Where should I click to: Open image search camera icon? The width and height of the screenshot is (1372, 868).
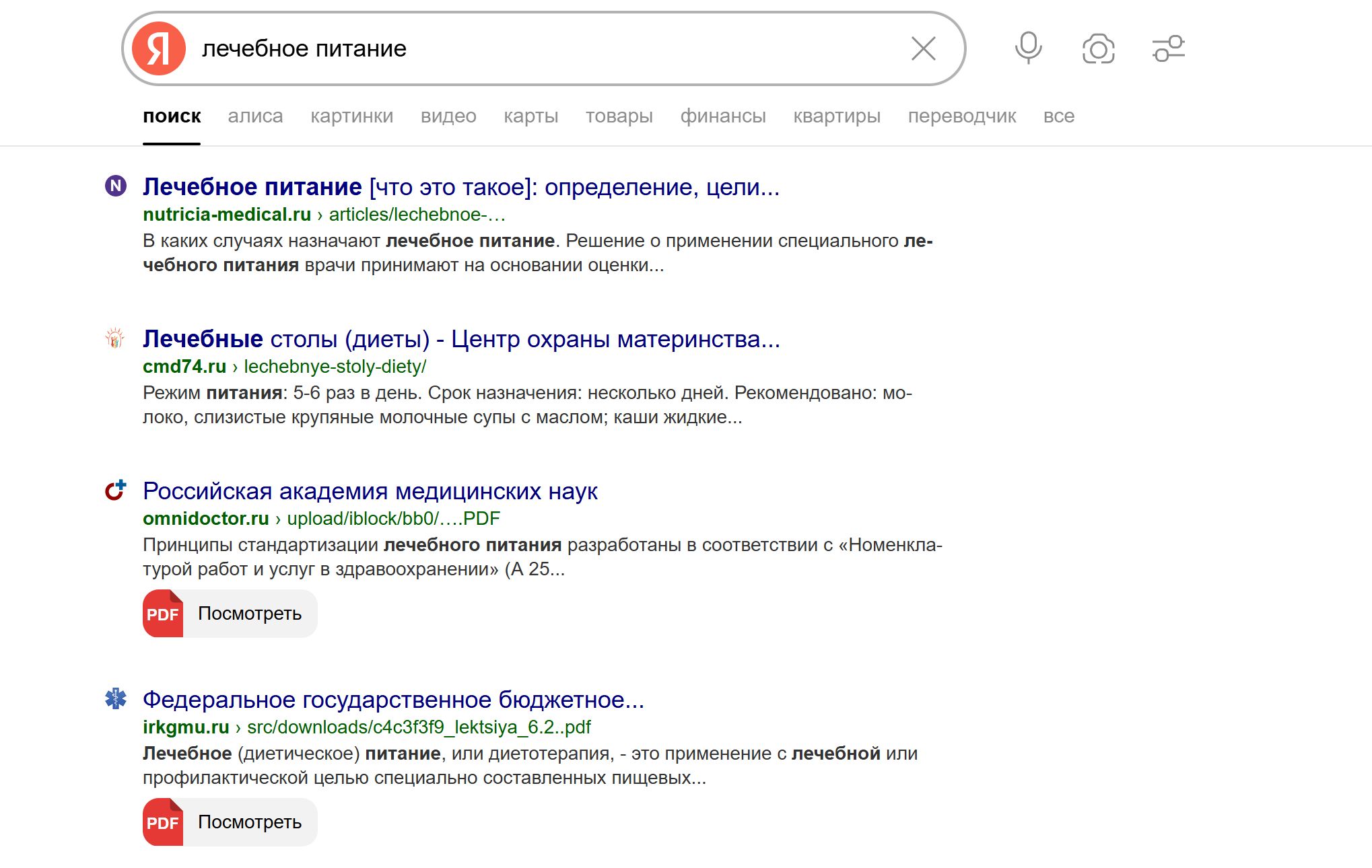click(1098, 48)
